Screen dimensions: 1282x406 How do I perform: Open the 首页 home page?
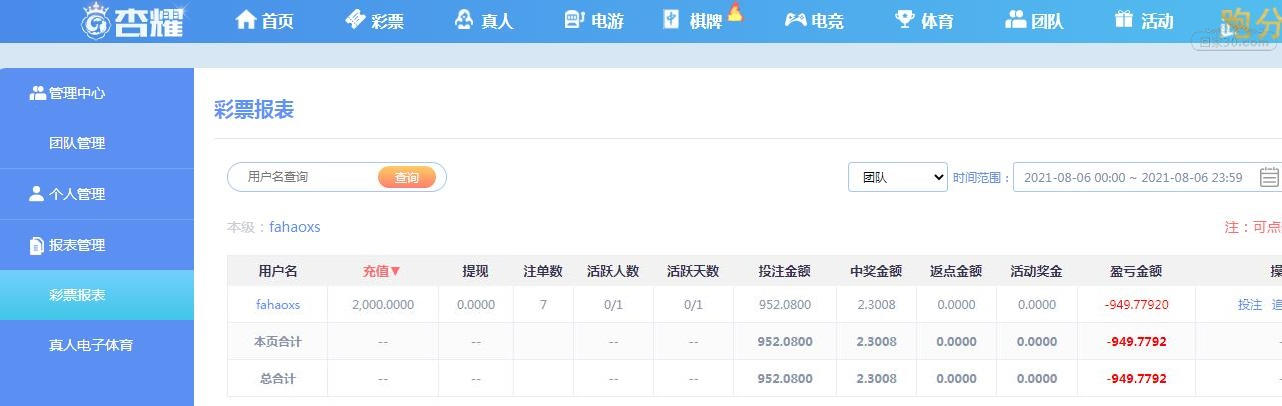coord(278,21)
